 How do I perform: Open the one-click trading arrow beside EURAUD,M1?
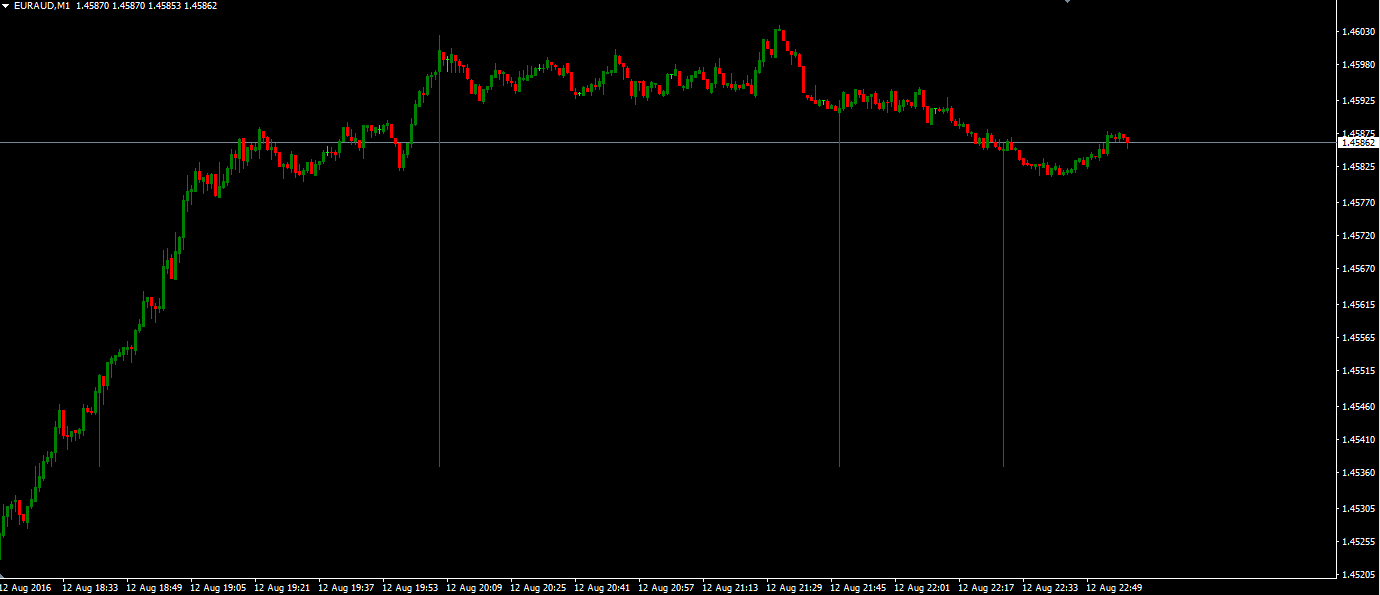pyautogui.click(x=6, y=6)
